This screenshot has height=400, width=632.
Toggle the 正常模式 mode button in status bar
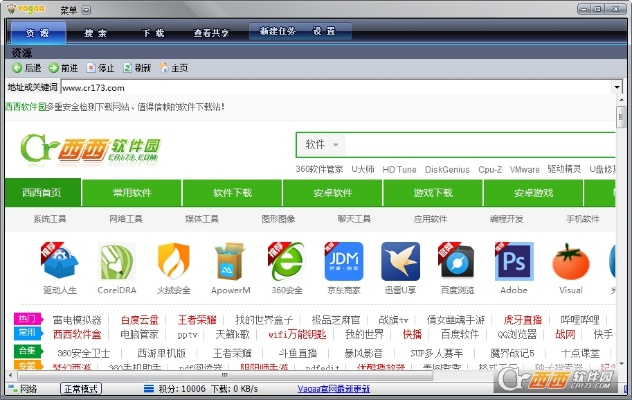pyautogui.click(x=82, y=389)
